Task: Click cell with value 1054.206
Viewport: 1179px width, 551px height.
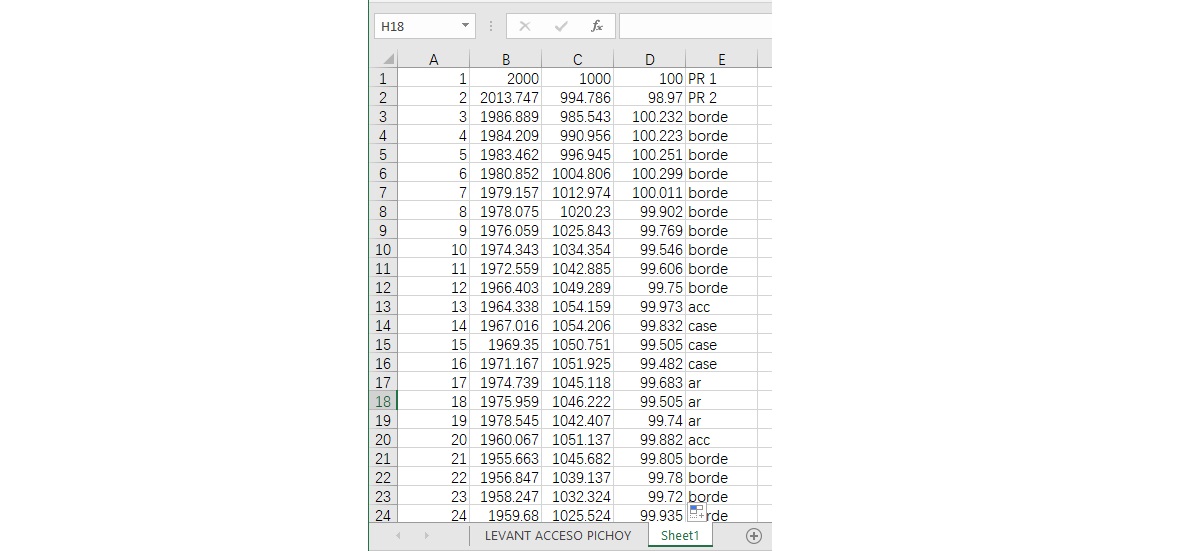Action: point(580,326)
